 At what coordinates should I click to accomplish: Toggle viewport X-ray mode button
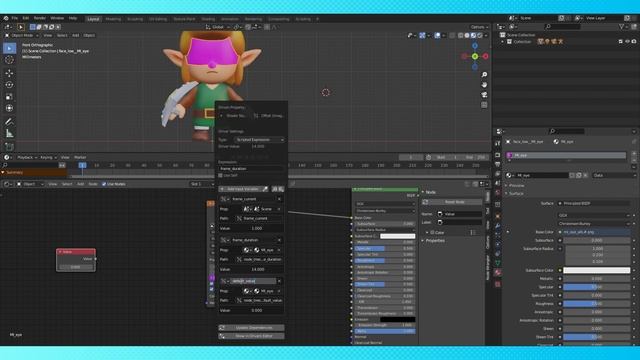point(452,36)
